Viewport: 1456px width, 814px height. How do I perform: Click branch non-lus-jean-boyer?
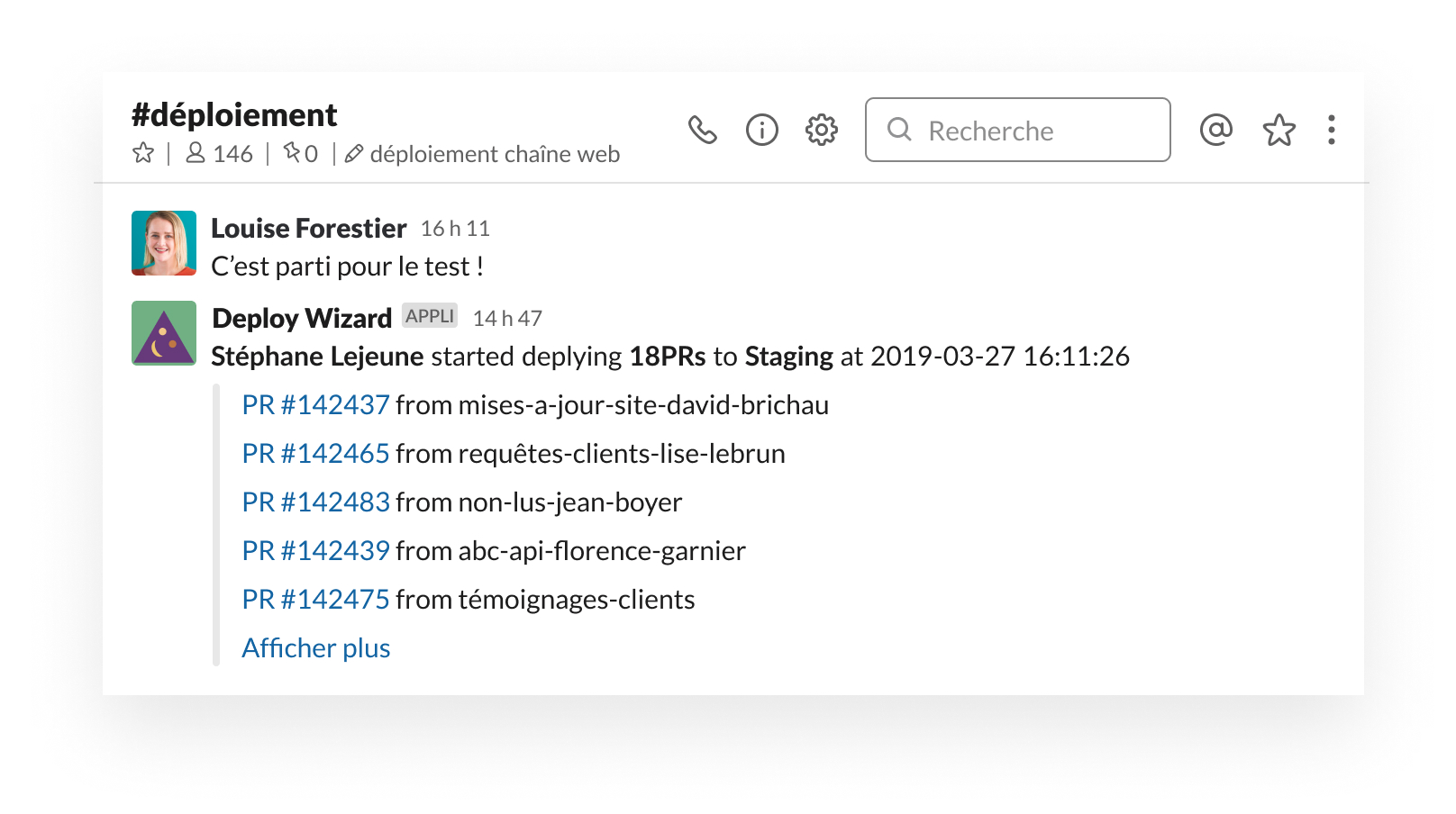tap(570, 502)
